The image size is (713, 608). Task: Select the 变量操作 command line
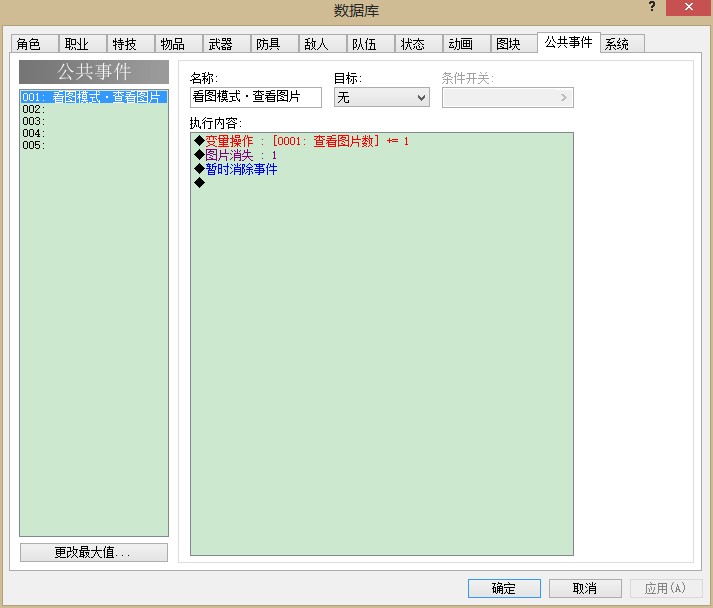(x=382, y=141)
